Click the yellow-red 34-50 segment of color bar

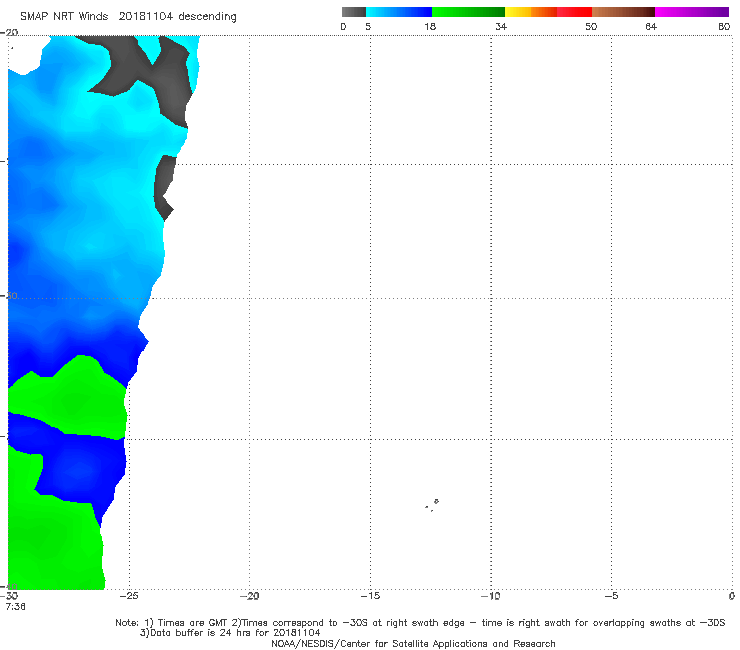pyautogui.click(x=548, y=12)
